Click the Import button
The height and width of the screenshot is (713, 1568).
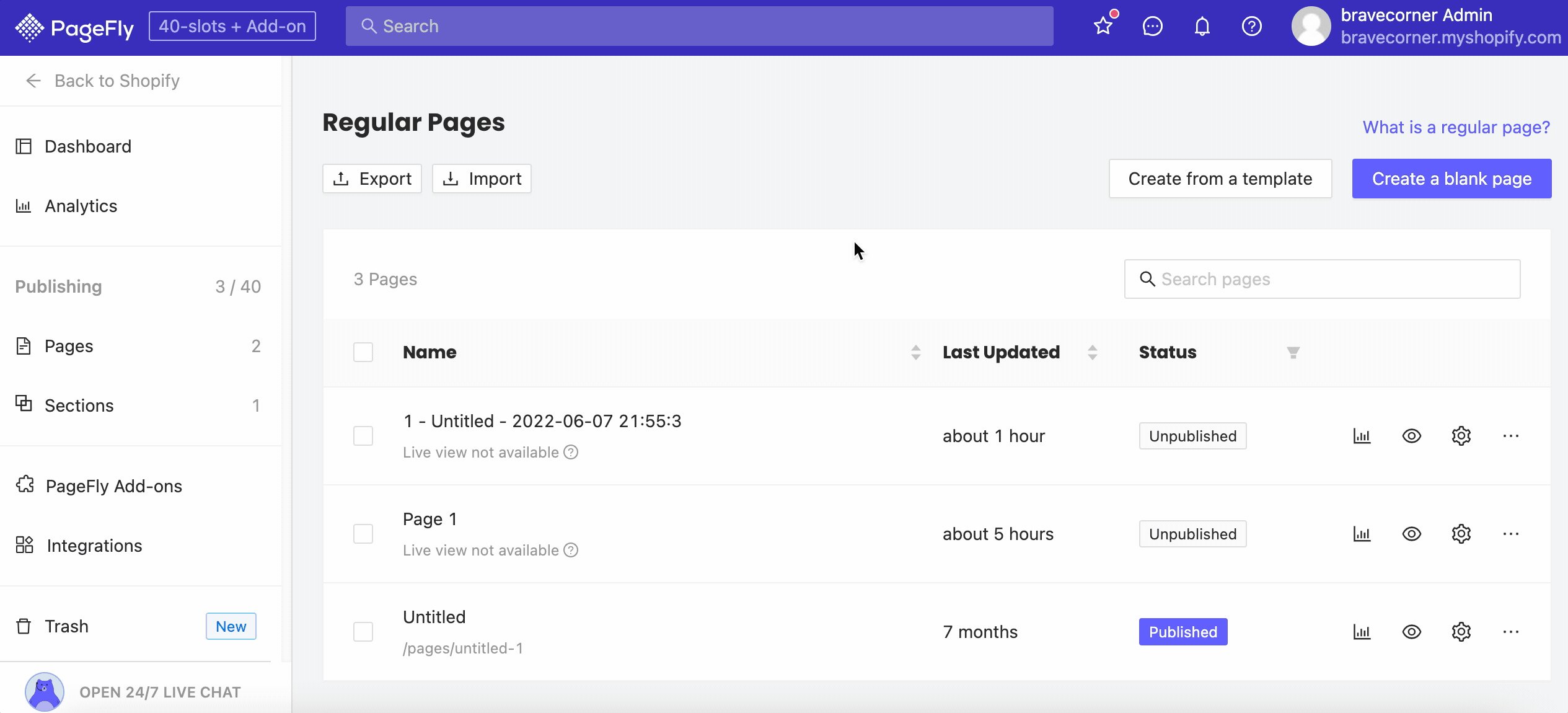(x=482, y=179)
